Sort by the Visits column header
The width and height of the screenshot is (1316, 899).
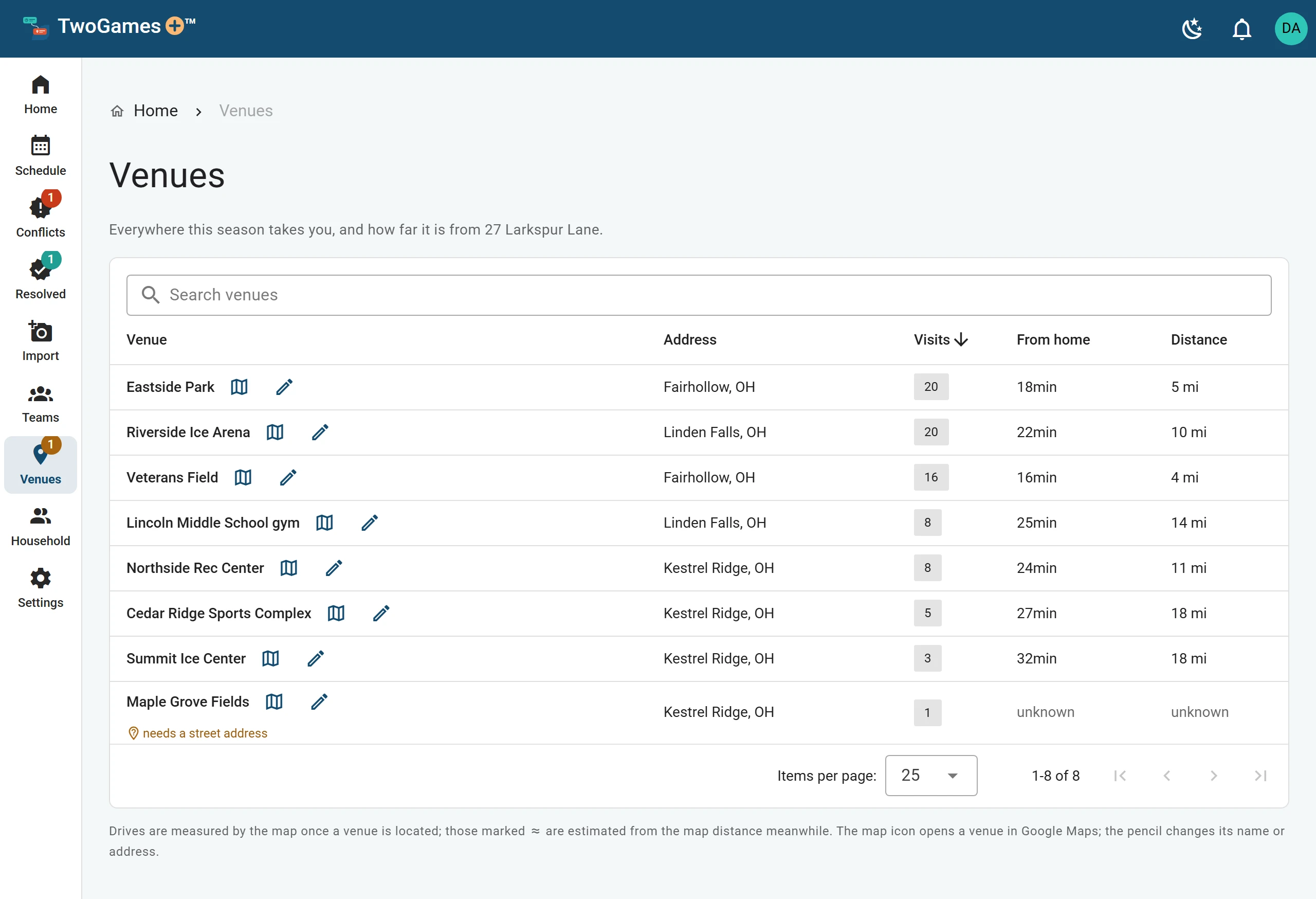click(940, 340)
